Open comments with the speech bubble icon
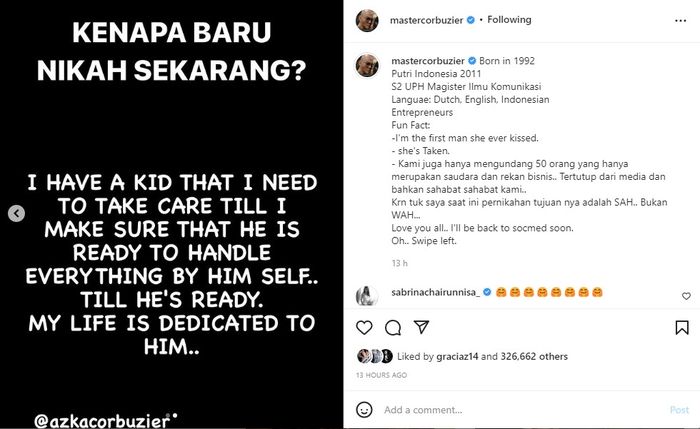 393,328
